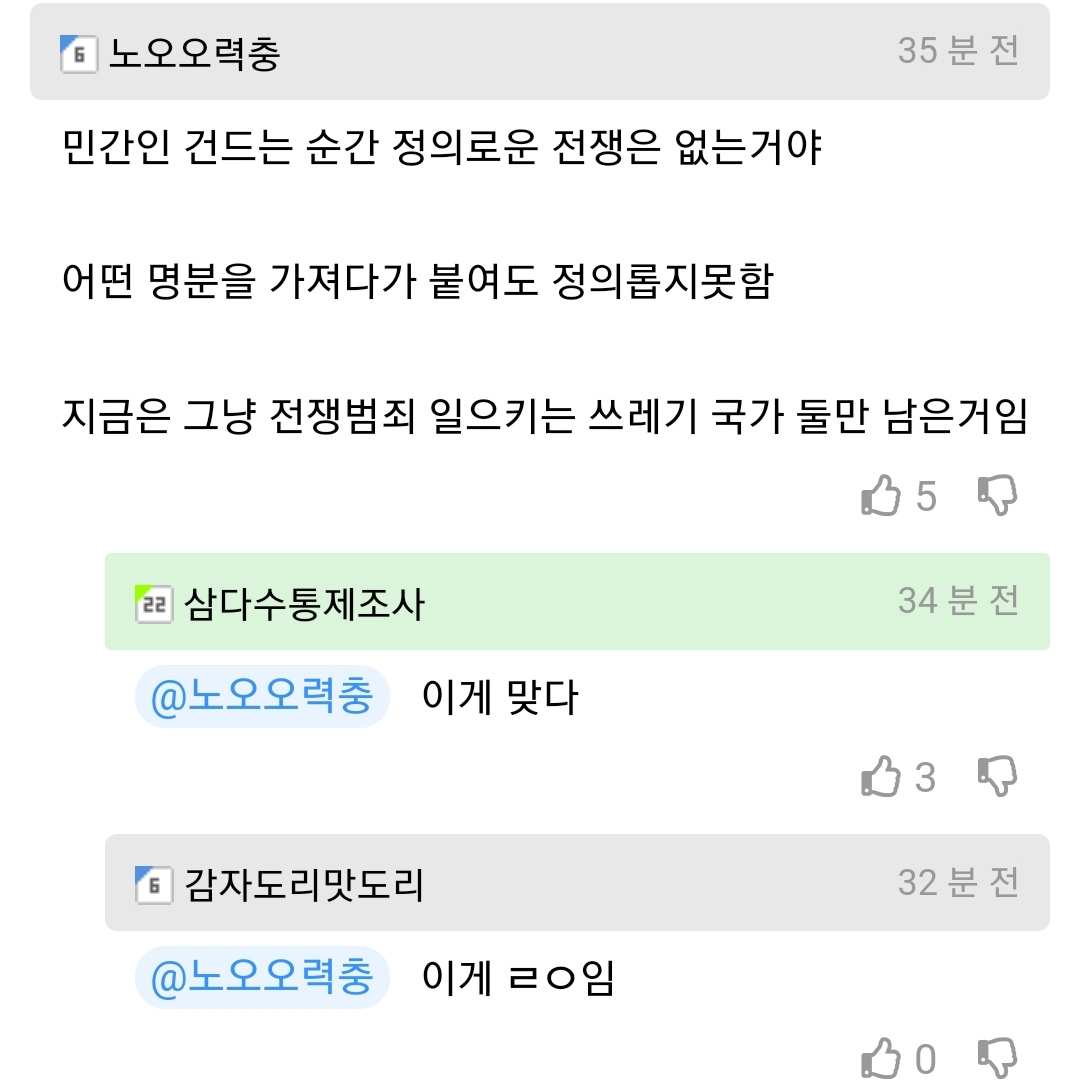Click the level 6 badge beside 노오오력충

point(78,53)
